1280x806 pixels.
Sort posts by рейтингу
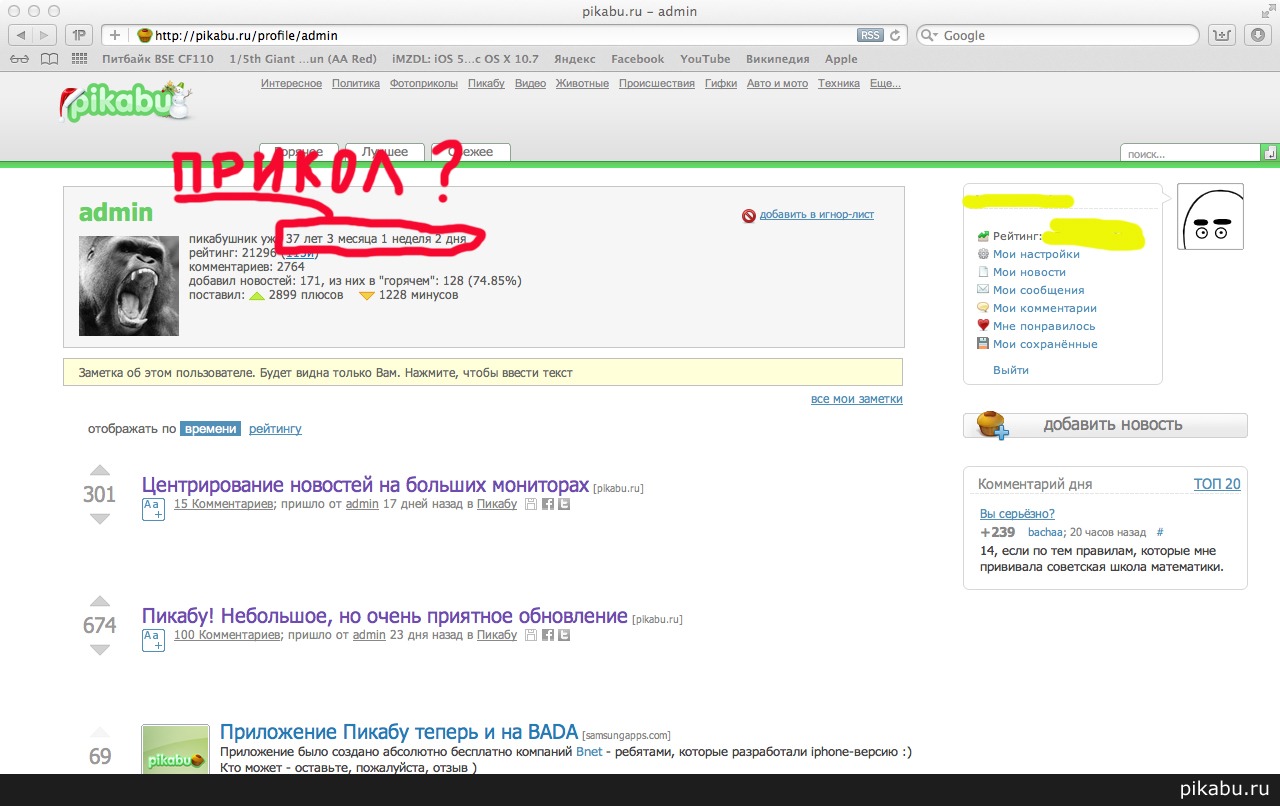pyautogui.click(x=275, y=429)
